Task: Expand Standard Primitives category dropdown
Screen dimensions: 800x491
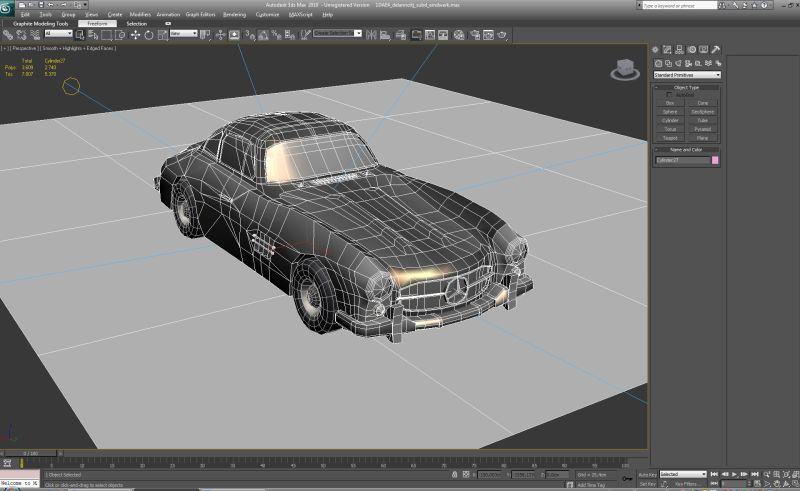Action: (687, 75)
